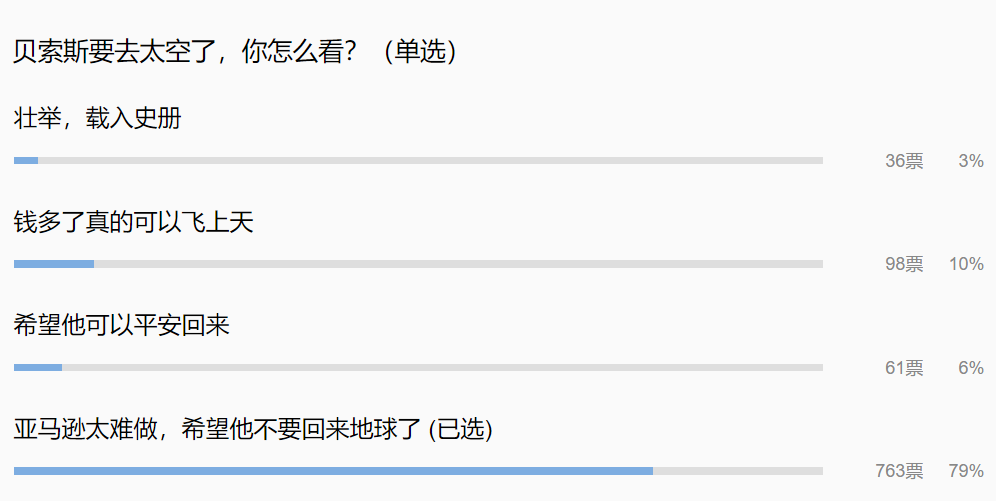996x501 pixels.
Task: Click the 61票 vote count
Action: point(904,369)
